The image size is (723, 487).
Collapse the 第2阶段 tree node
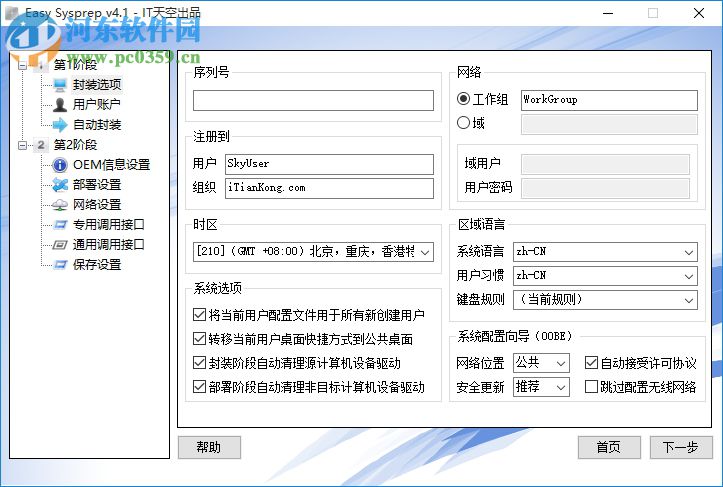tap(22, 145)
